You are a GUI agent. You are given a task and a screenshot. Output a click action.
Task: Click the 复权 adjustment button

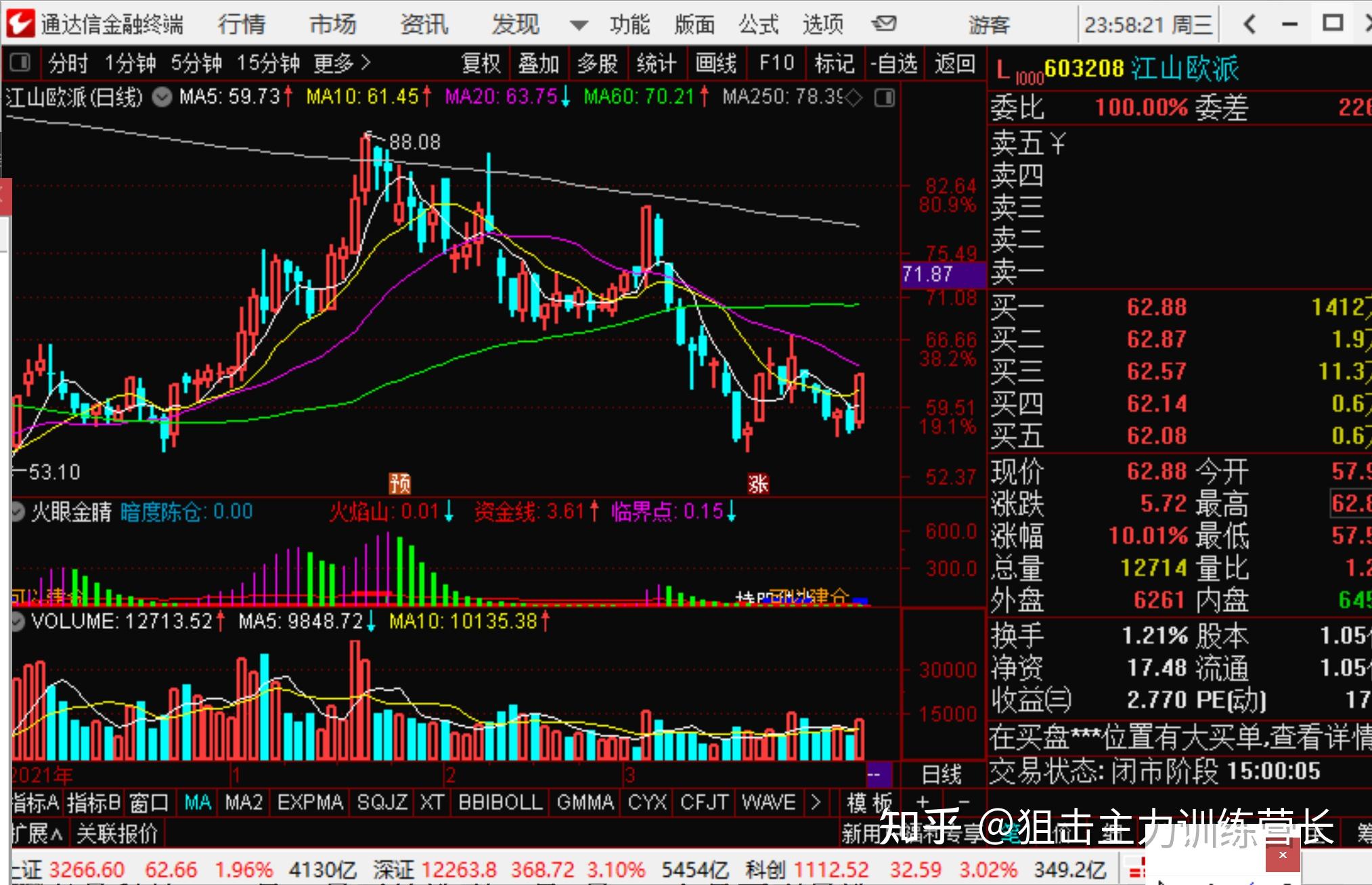(x=481, y=64)
